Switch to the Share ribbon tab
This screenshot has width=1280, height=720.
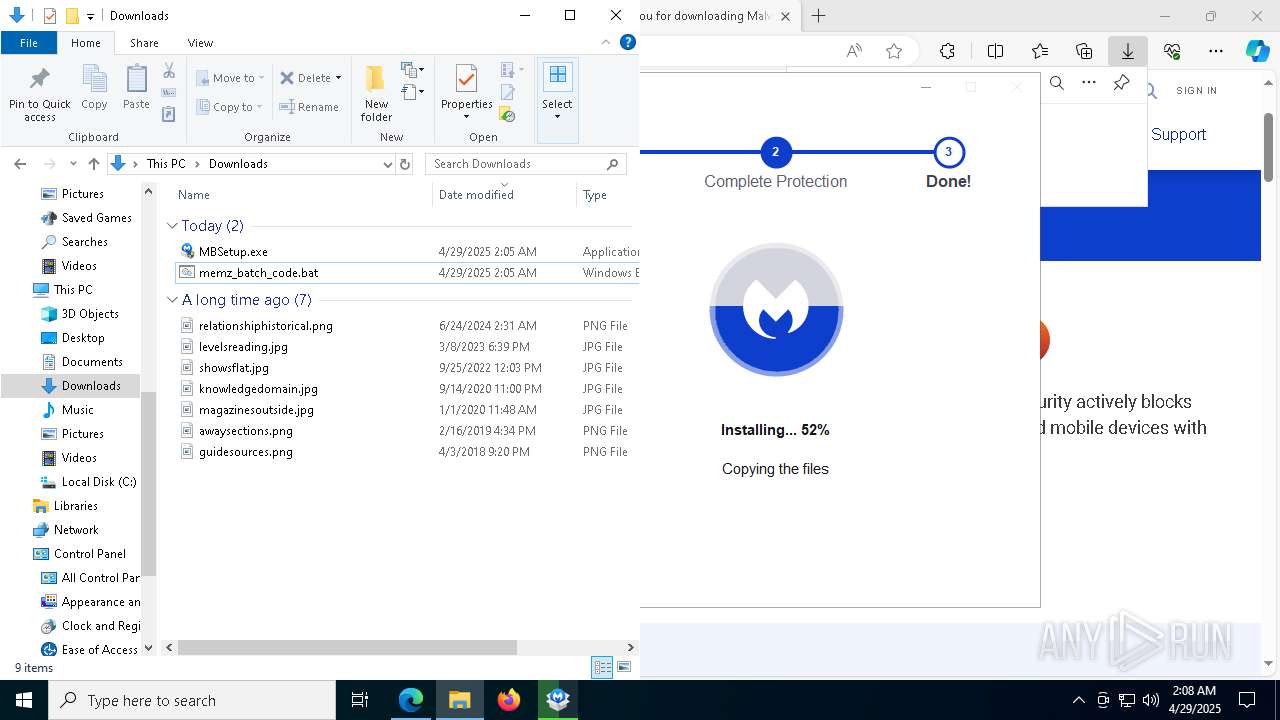coord(144,43)
